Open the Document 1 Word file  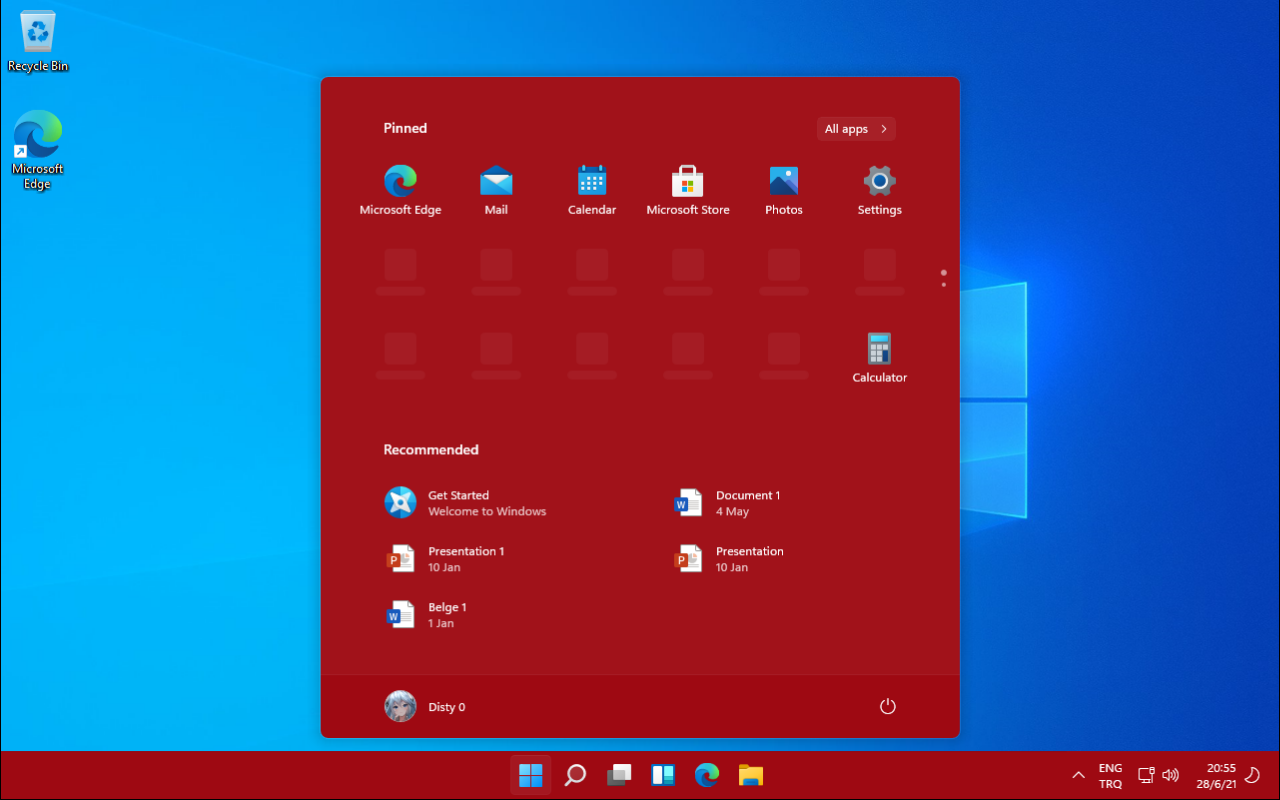(x=728, y=503)
